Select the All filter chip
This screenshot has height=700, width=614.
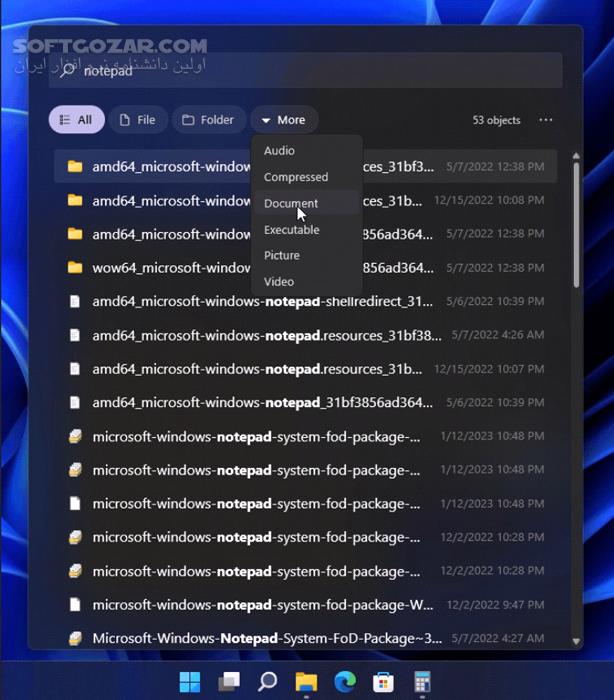[76, 120]
